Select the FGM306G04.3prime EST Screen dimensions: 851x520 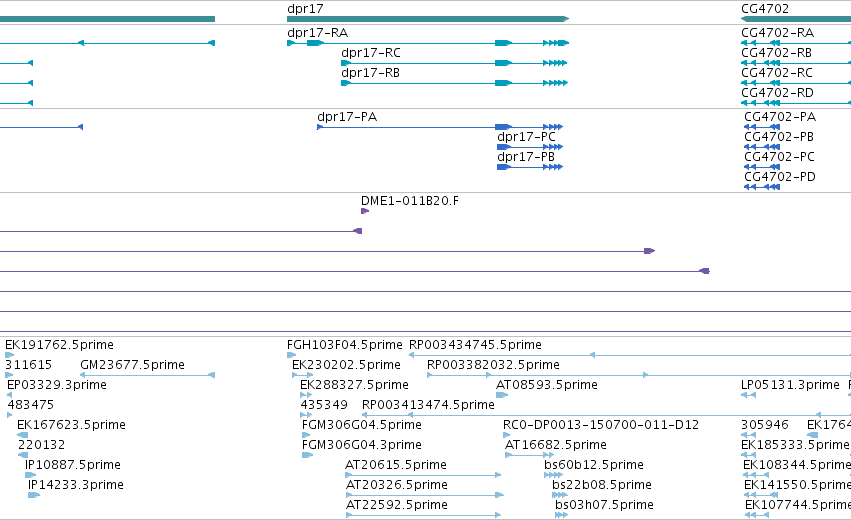(361, 445)
